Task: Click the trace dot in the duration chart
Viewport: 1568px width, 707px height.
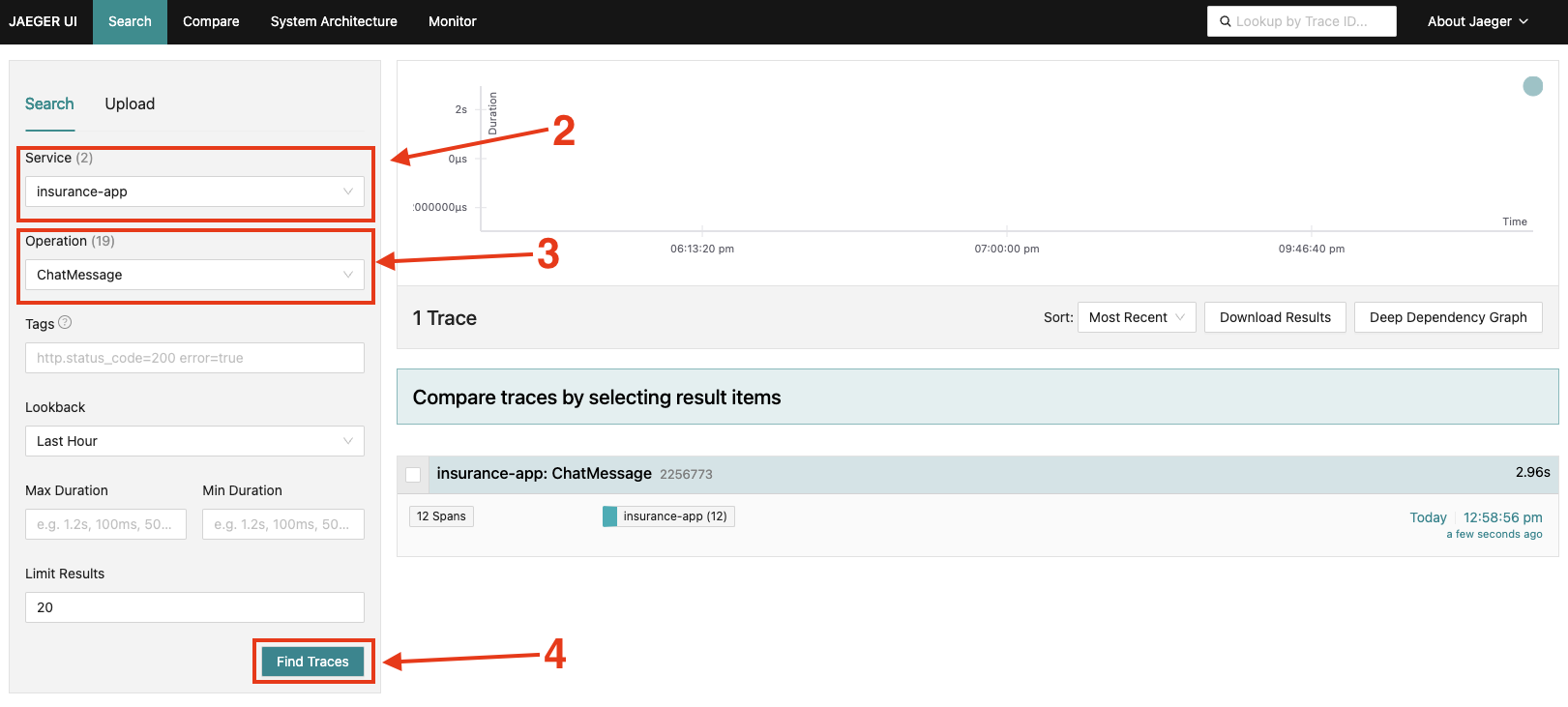Action: (1532, 86)
